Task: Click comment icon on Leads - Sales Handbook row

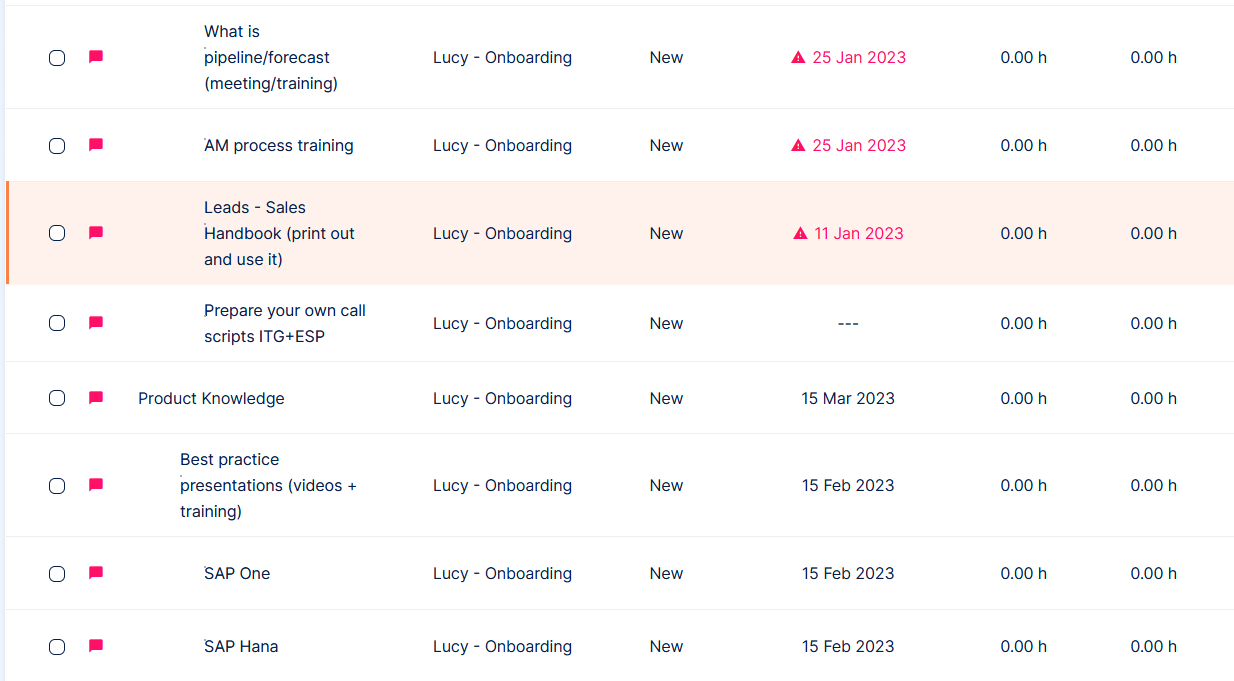Action: [96, 233]
